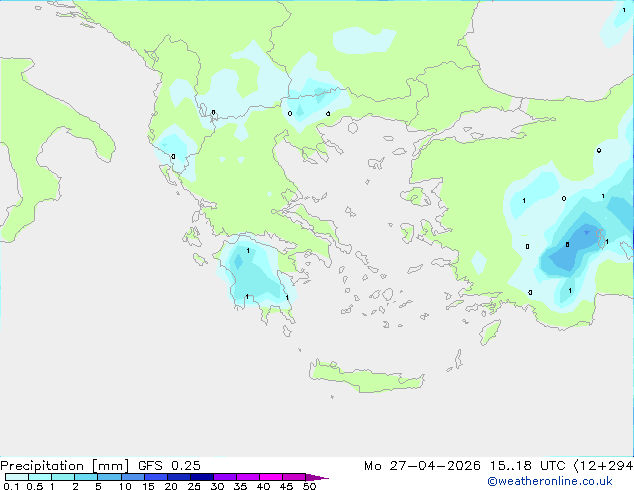Click the 'Precipitation [mm]' title text
This screenshot has width=634, height=490.
click(65, 466)
